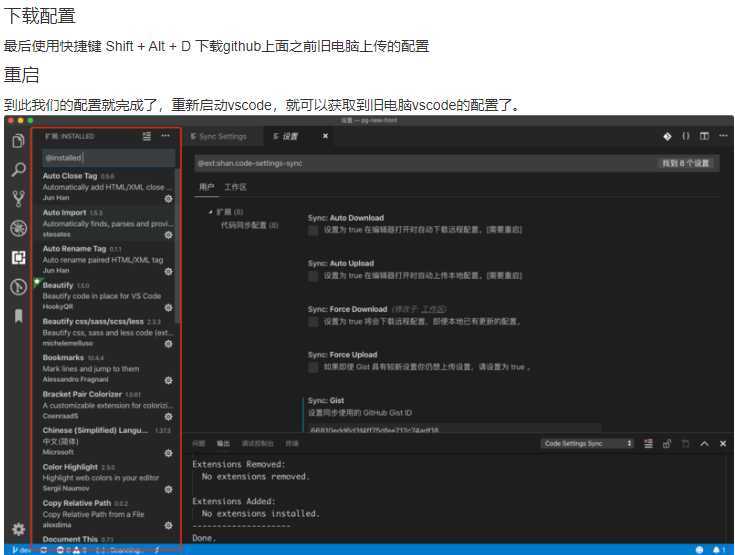Select the Document This extension
735x555 pixels.
[108, 539]
